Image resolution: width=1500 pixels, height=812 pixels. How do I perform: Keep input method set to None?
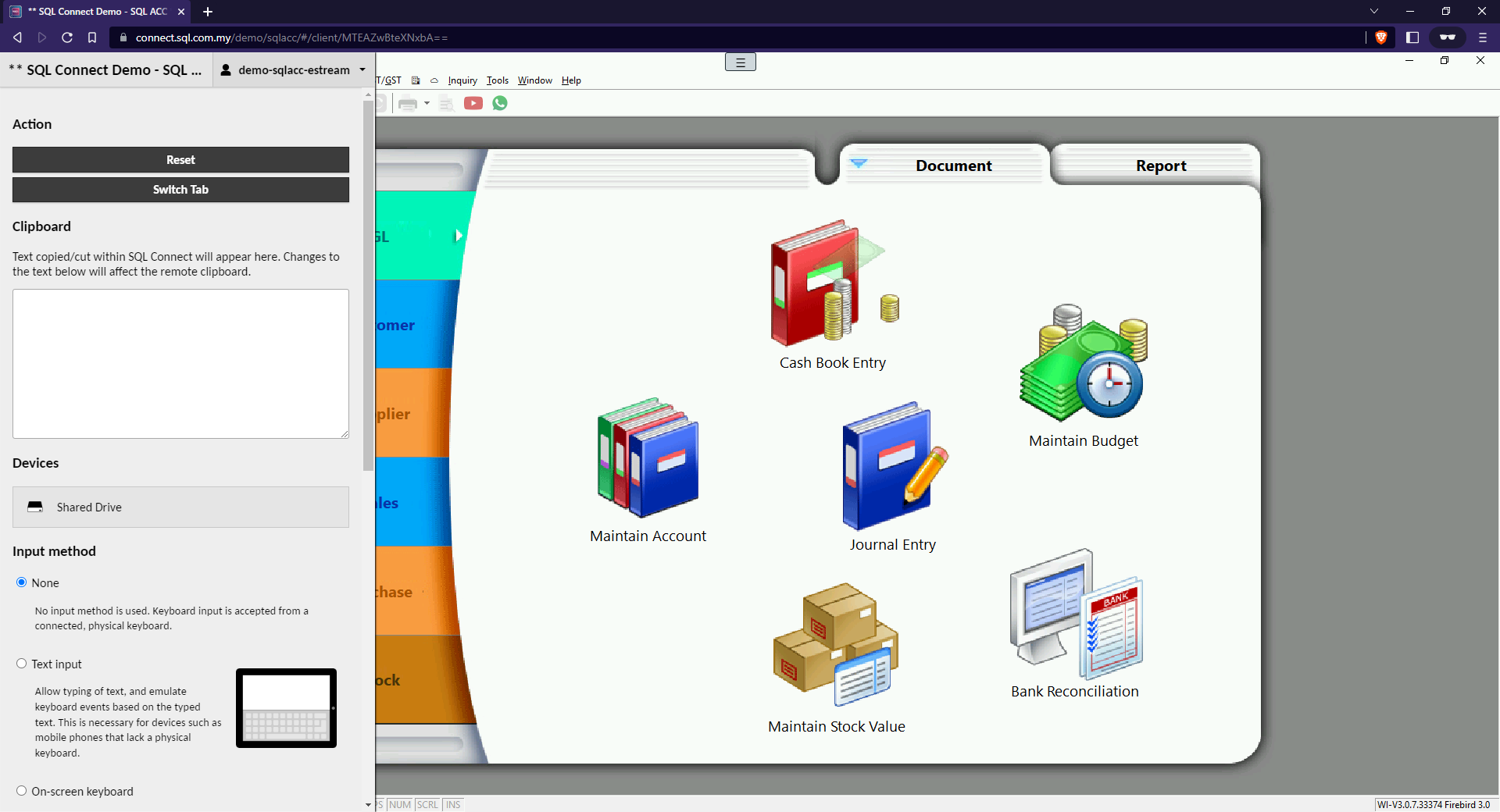(21, 582)
